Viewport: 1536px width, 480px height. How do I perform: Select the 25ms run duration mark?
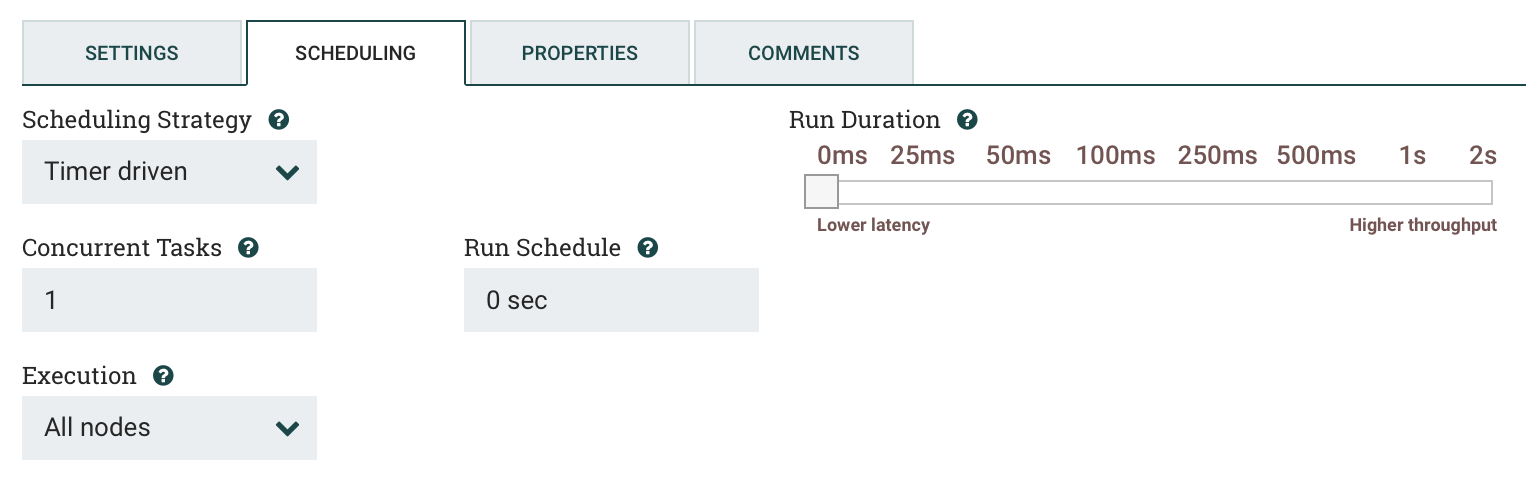tap(923, 156)
